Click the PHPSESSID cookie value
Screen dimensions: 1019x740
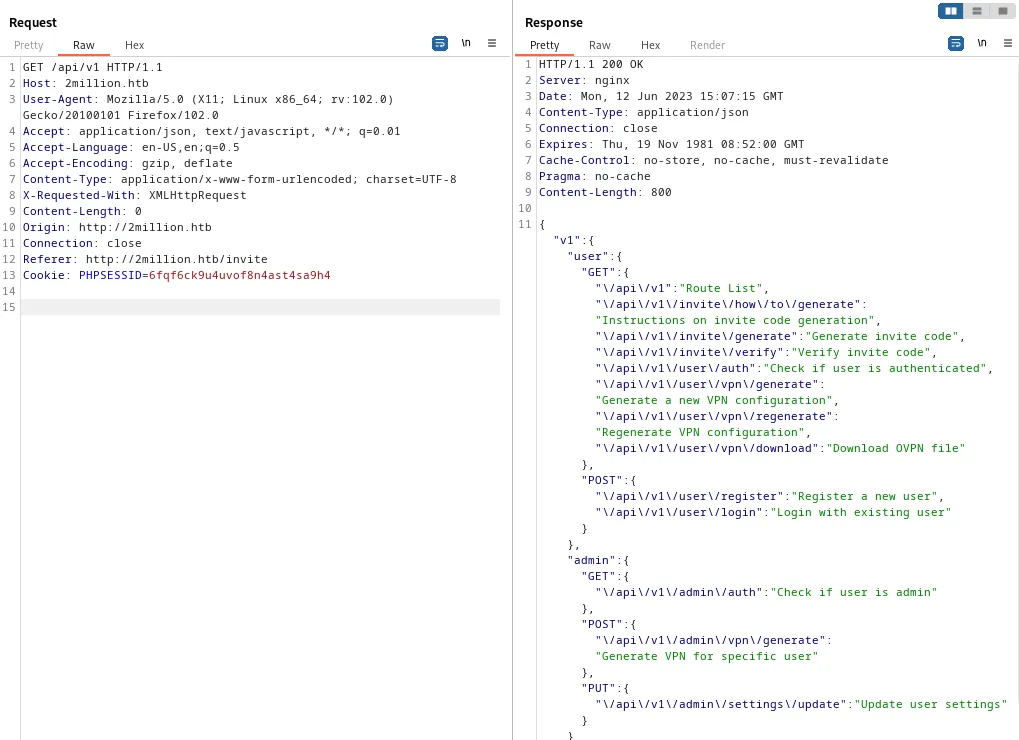pos(240,275)
